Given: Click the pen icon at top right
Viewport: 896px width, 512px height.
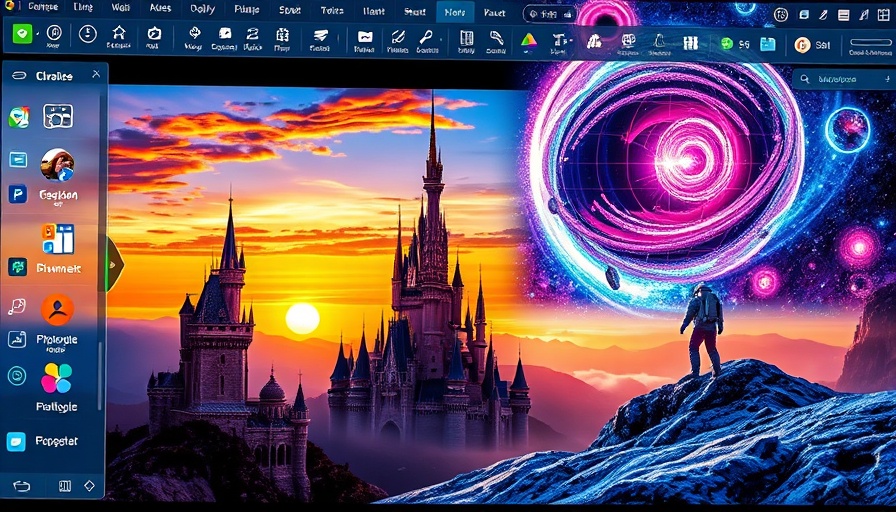Looking at the screenshot, I should click(823, 15).
